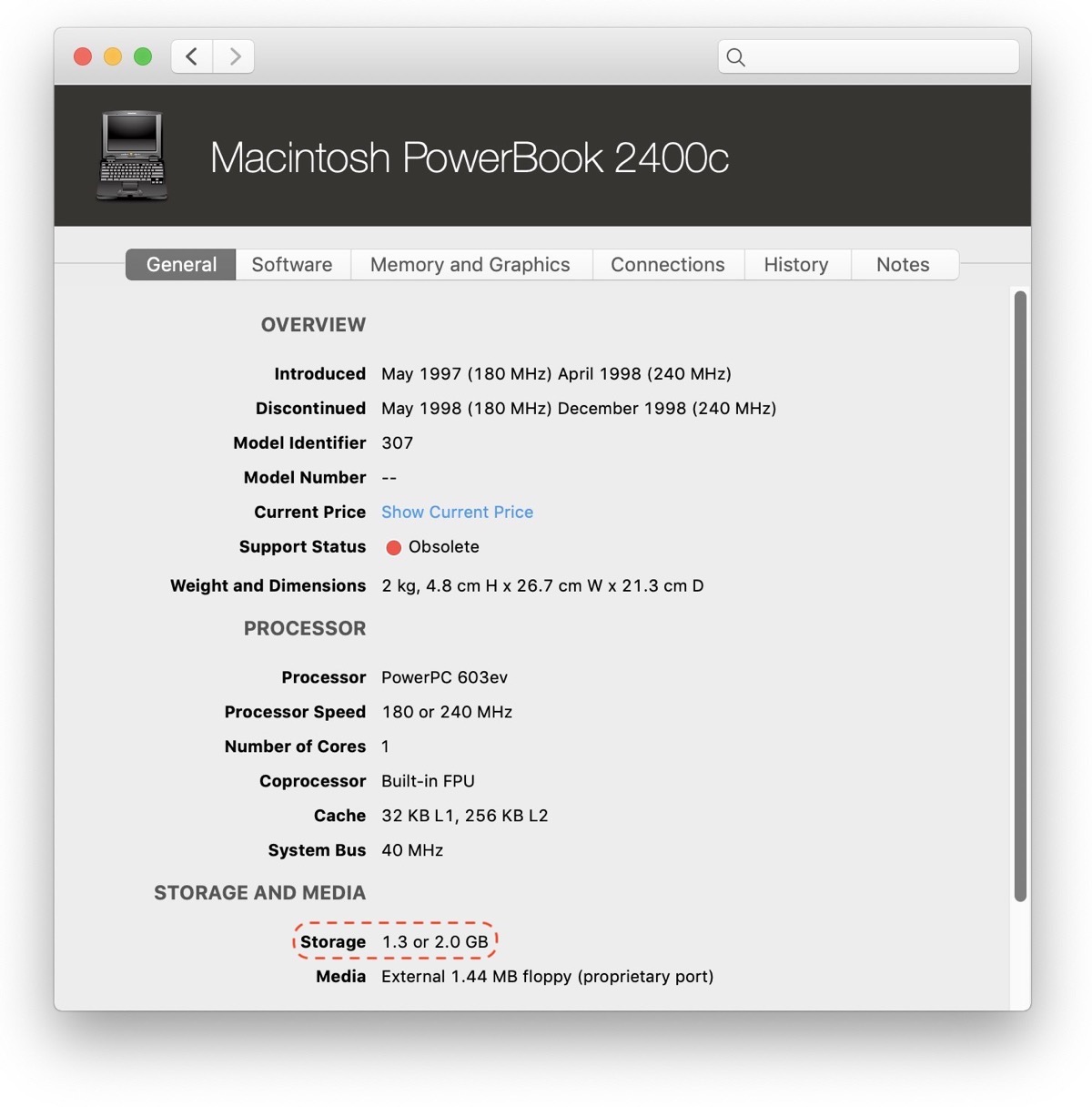Click the back navigation arrow
Viewport: 1092px width, 1107px height.
tap(191, 56)
